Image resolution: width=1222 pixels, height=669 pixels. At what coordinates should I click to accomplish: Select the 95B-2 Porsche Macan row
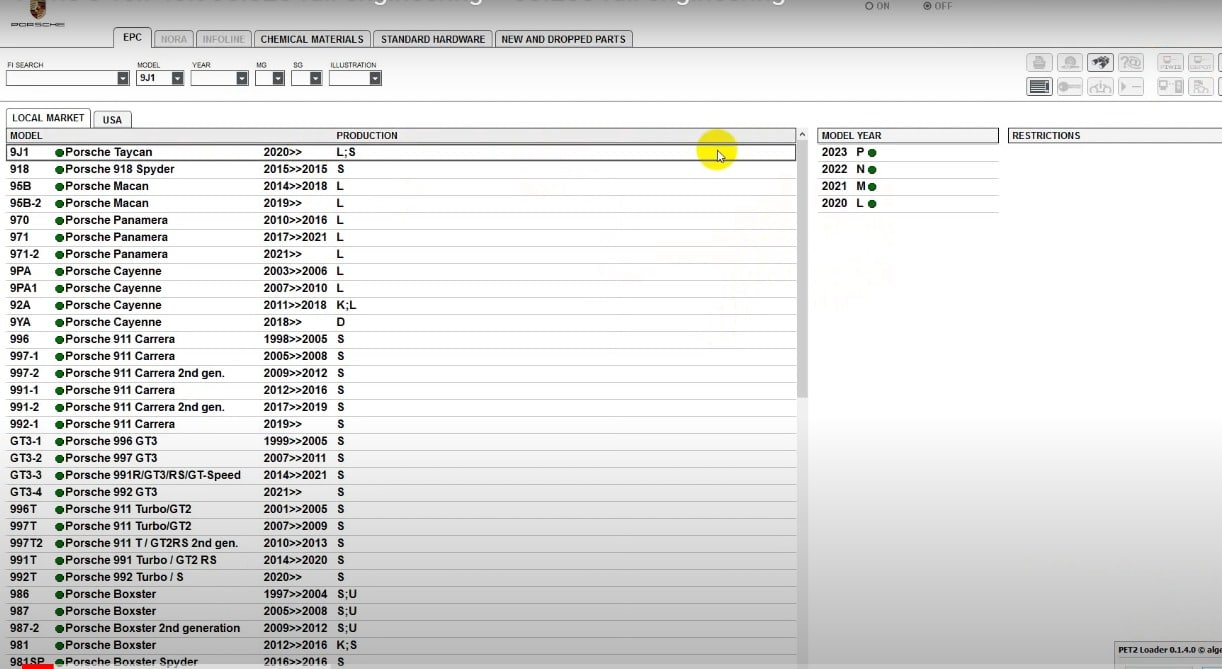coord(401,203)
